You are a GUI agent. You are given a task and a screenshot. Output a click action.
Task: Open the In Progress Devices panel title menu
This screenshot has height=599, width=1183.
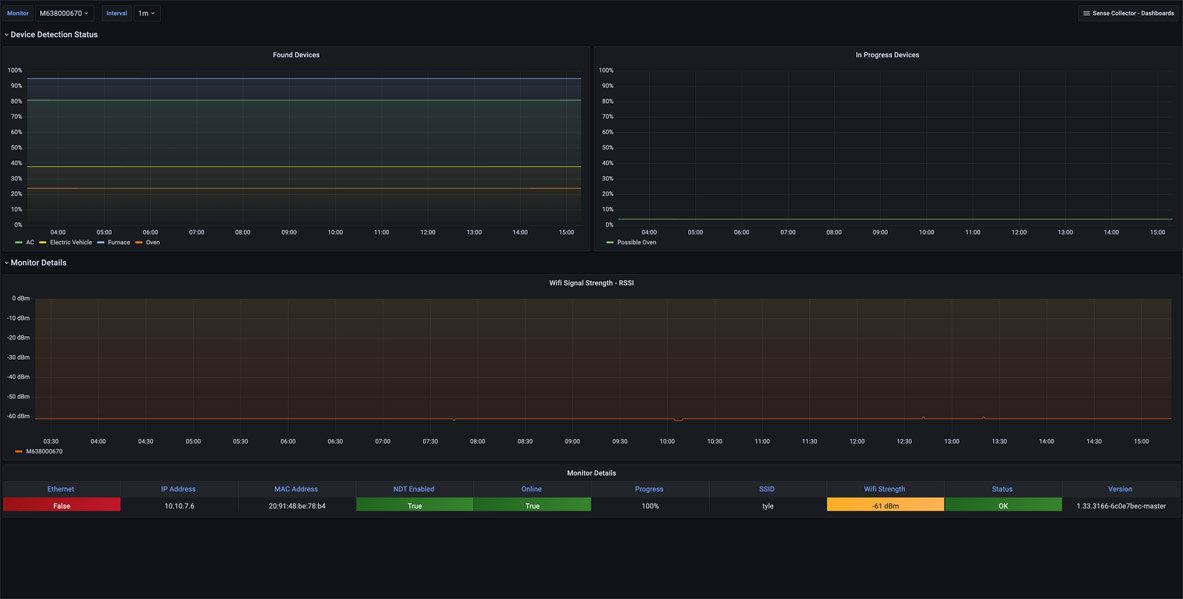[x=887, y=55]
